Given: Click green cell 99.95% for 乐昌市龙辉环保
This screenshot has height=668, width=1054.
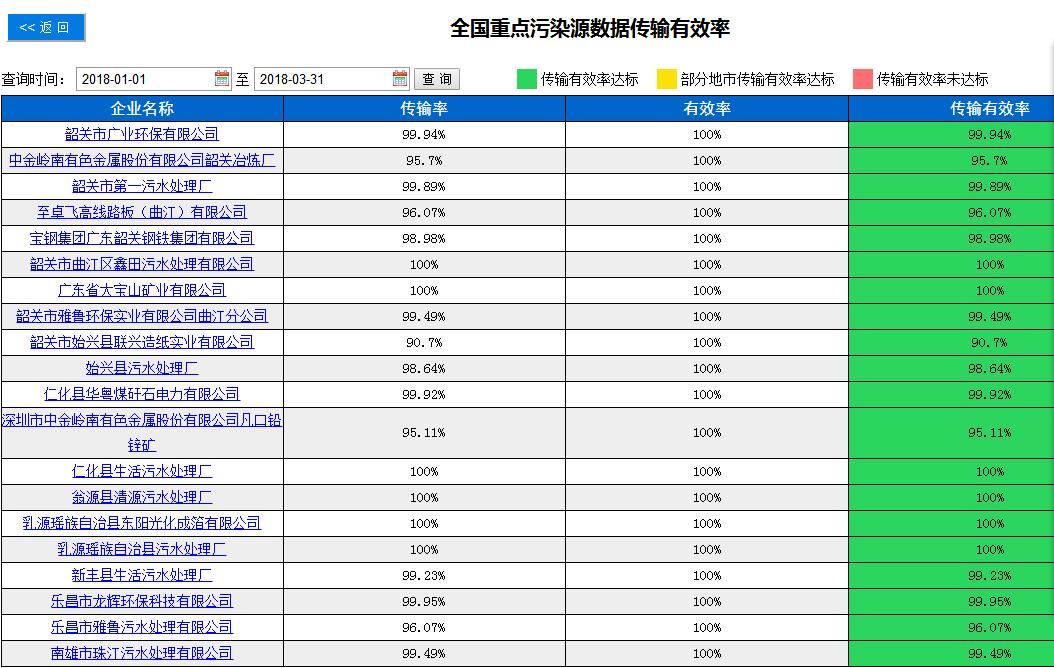Looking at the screenshot, I should pyautogui.click(x=951, y=601).
